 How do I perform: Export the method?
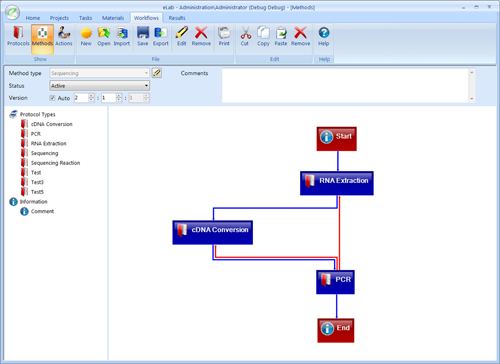coord(160,37)
